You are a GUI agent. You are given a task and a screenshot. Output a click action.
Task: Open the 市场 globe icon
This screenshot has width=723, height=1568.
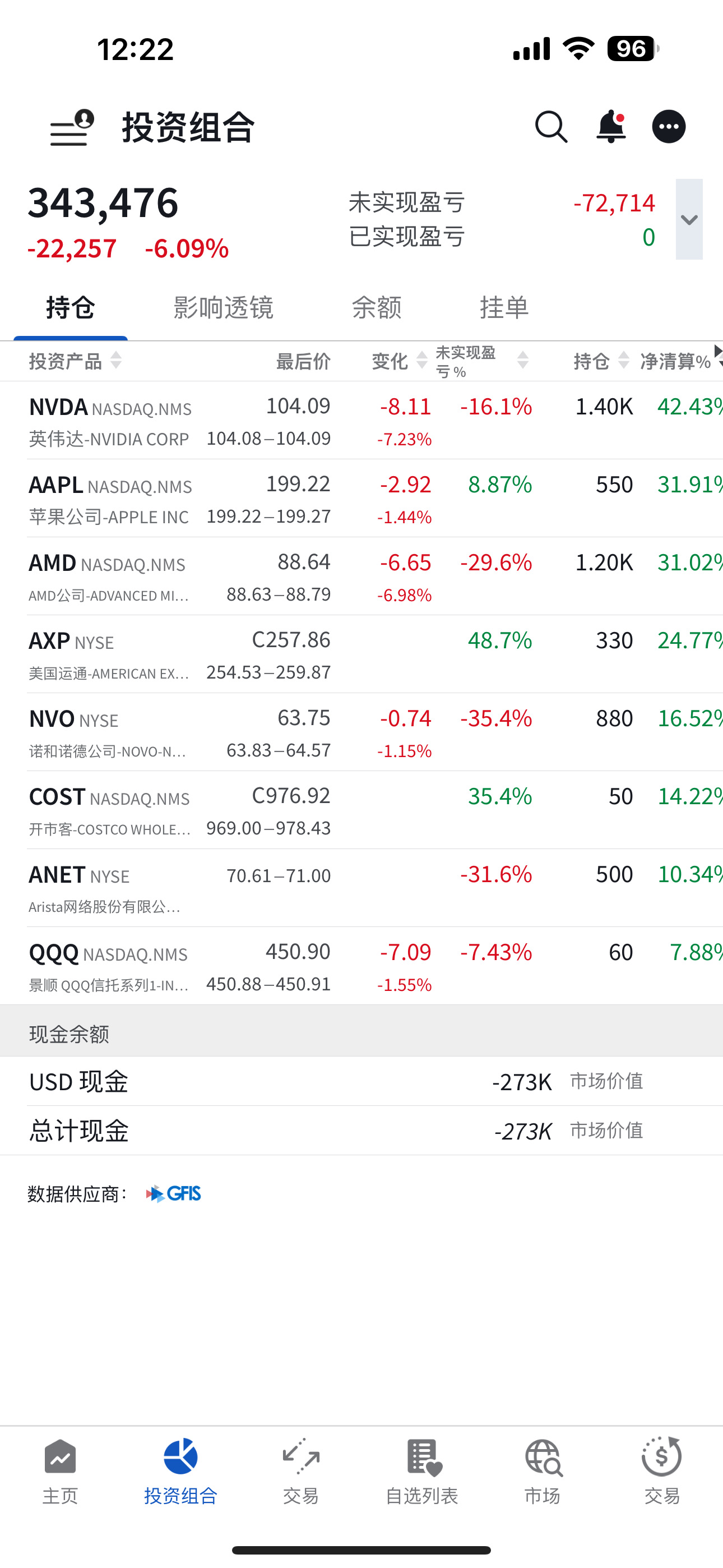pyautogui.click(x=543, y=1472)
